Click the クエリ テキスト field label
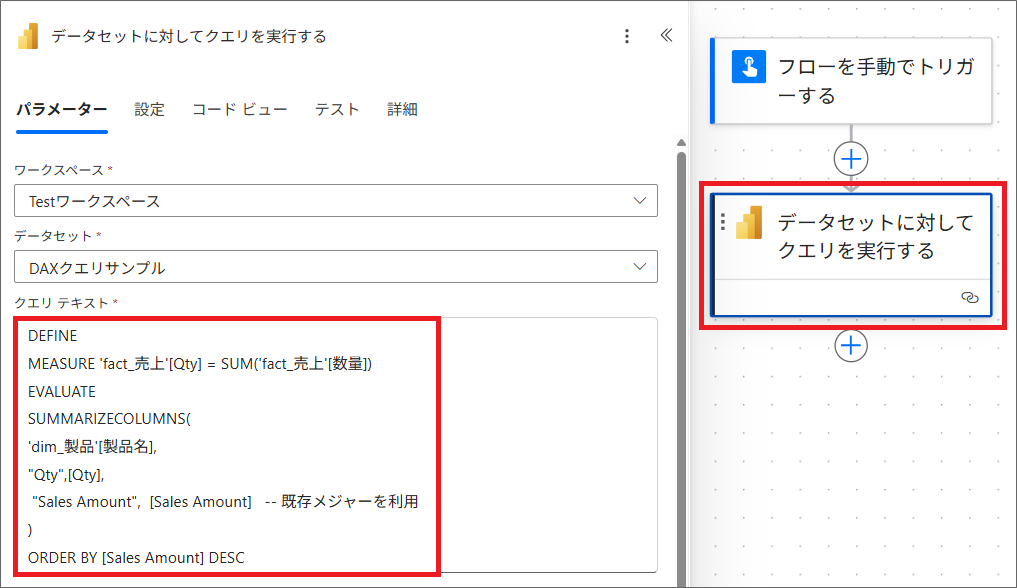Screen dimensions: 1017x588 pyautogui.click(x=61, y=303)
